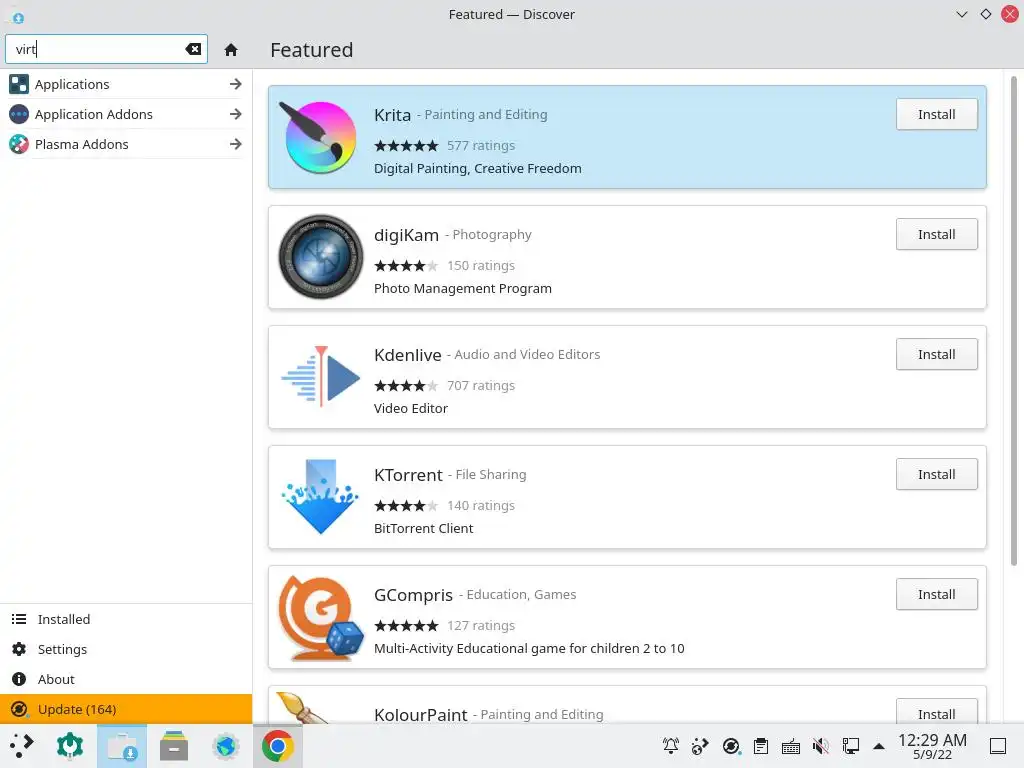
Task: Launch Google Chrome from the taskbar
Action: [x=278, y=746]
